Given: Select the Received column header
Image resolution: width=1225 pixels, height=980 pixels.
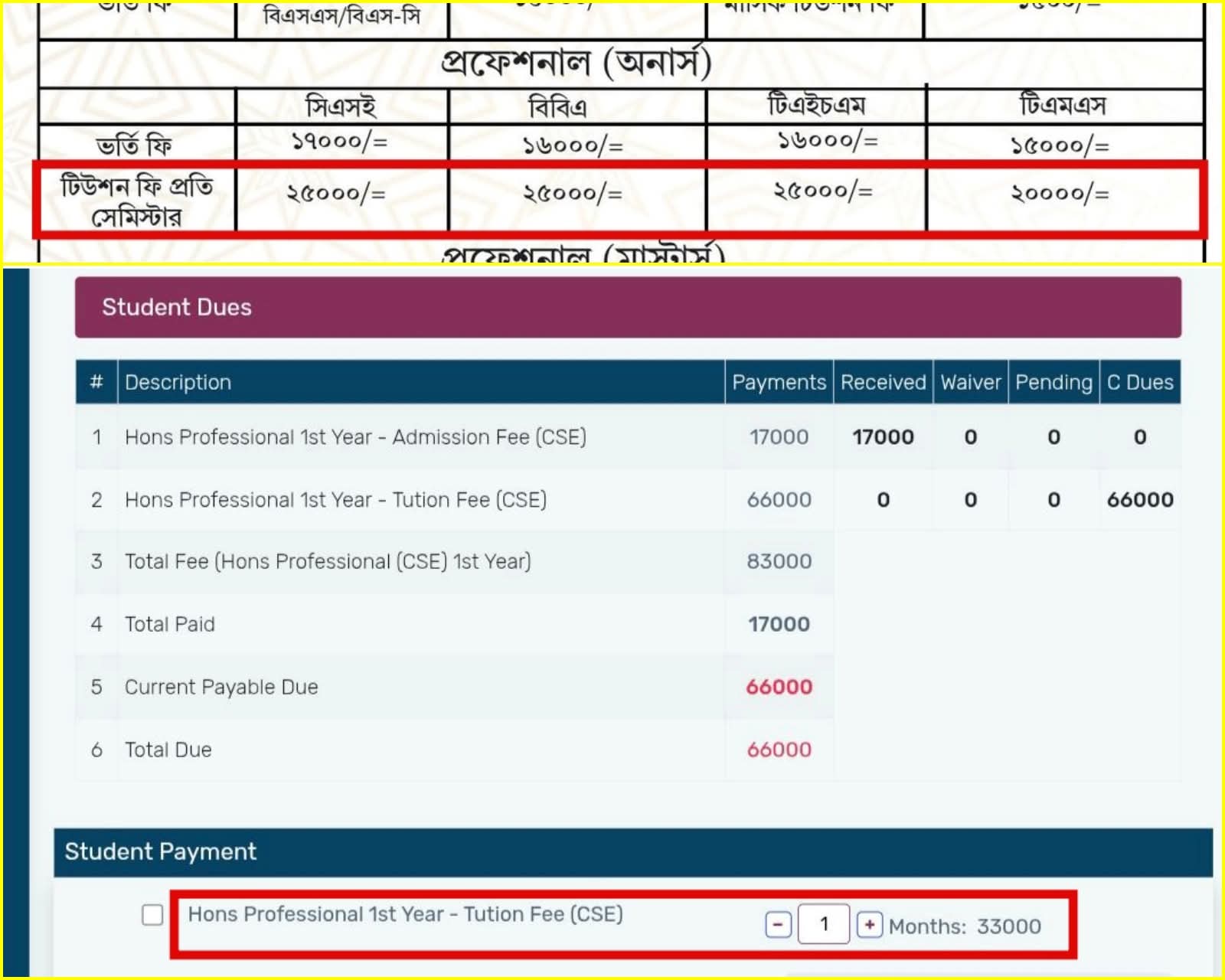Looking at the screenshot, I should point(883,382).
